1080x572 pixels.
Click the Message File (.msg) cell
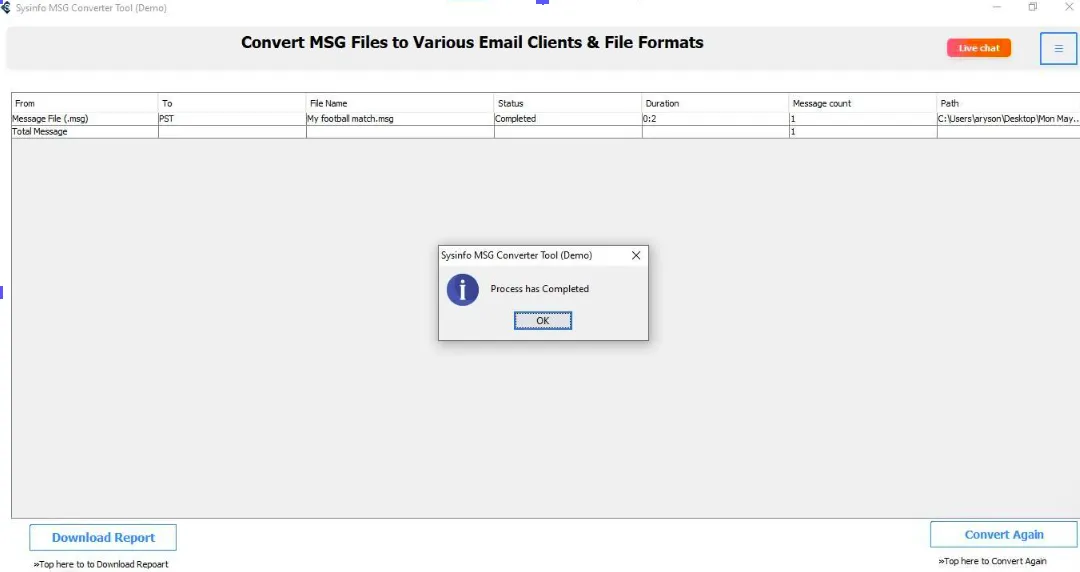(85, 119)
